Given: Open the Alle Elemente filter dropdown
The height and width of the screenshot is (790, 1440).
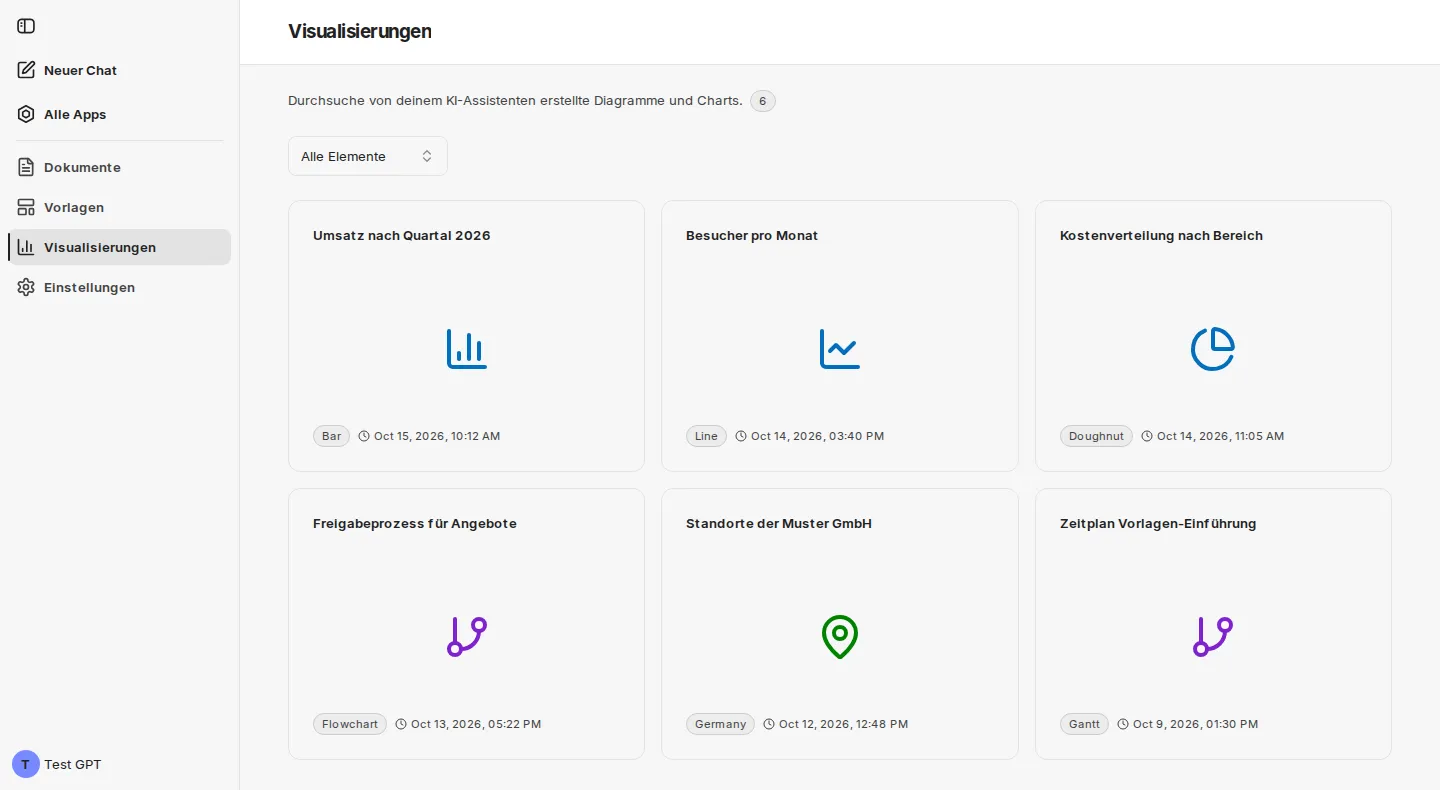Looking at the screenshot, I should 368,156.
